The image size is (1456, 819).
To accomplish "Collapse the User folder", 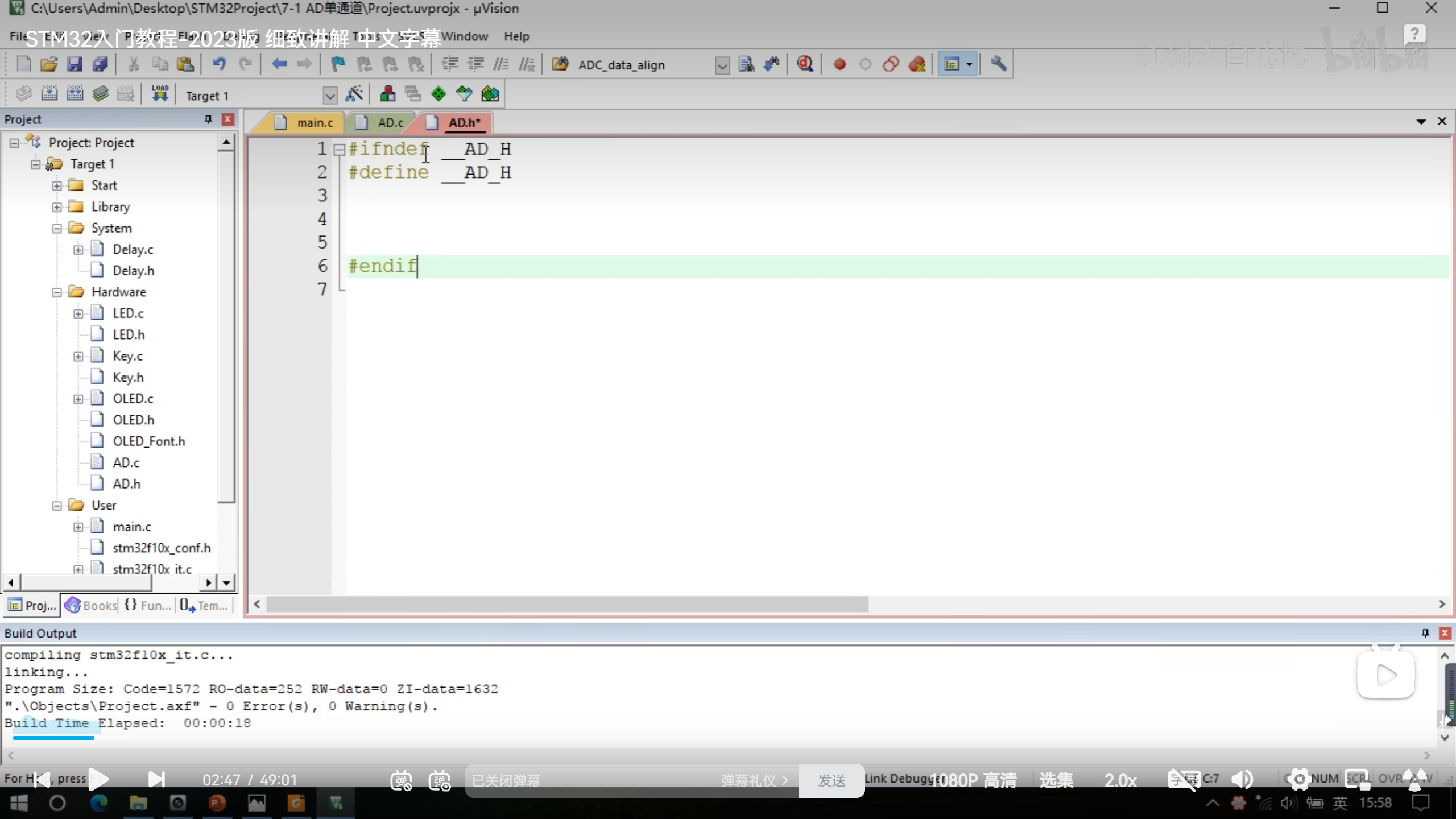I will click(x=57, y=506).
